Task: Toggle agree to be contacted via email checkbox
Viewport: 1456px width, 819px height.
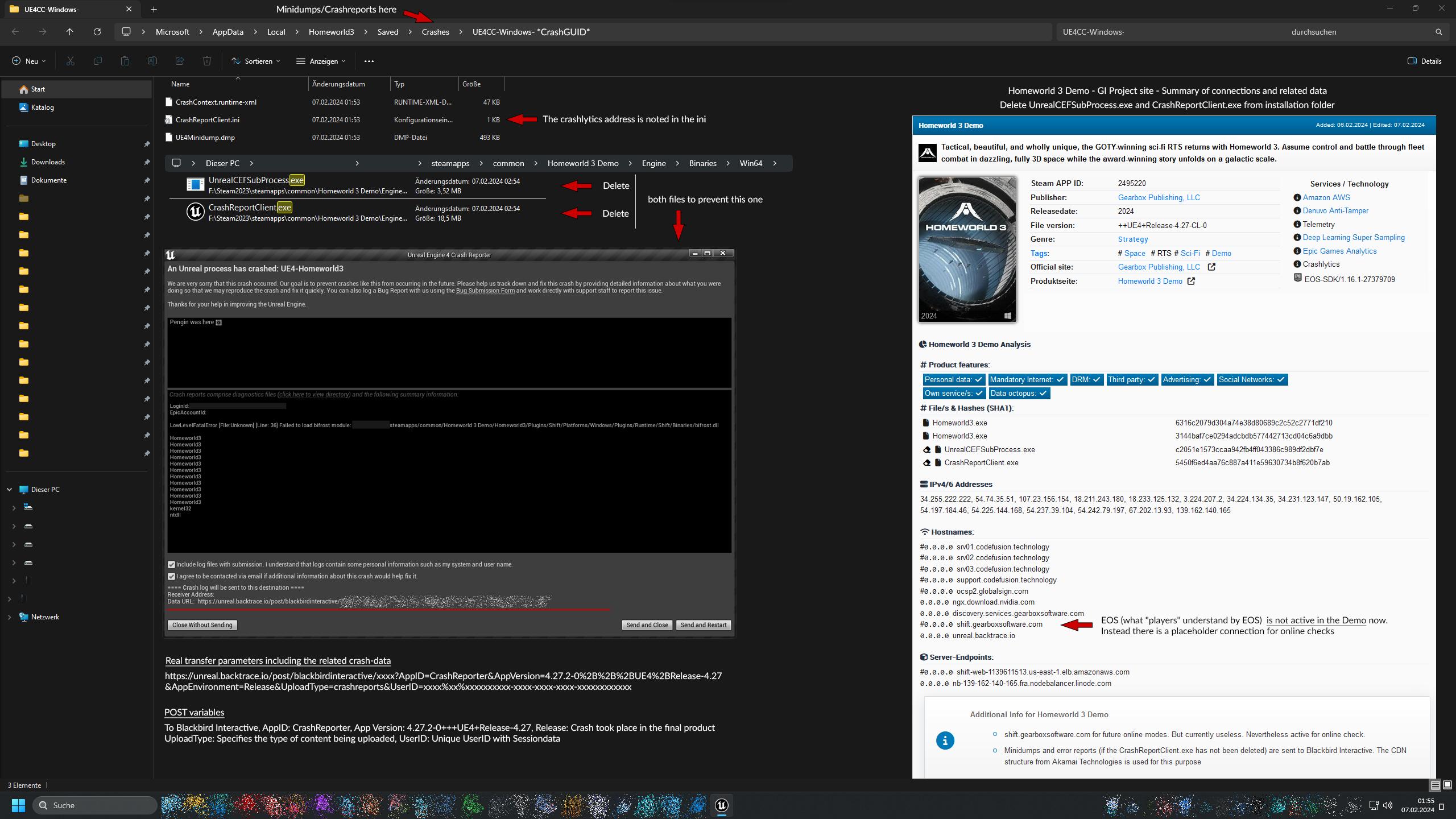Action: point(171,576)
